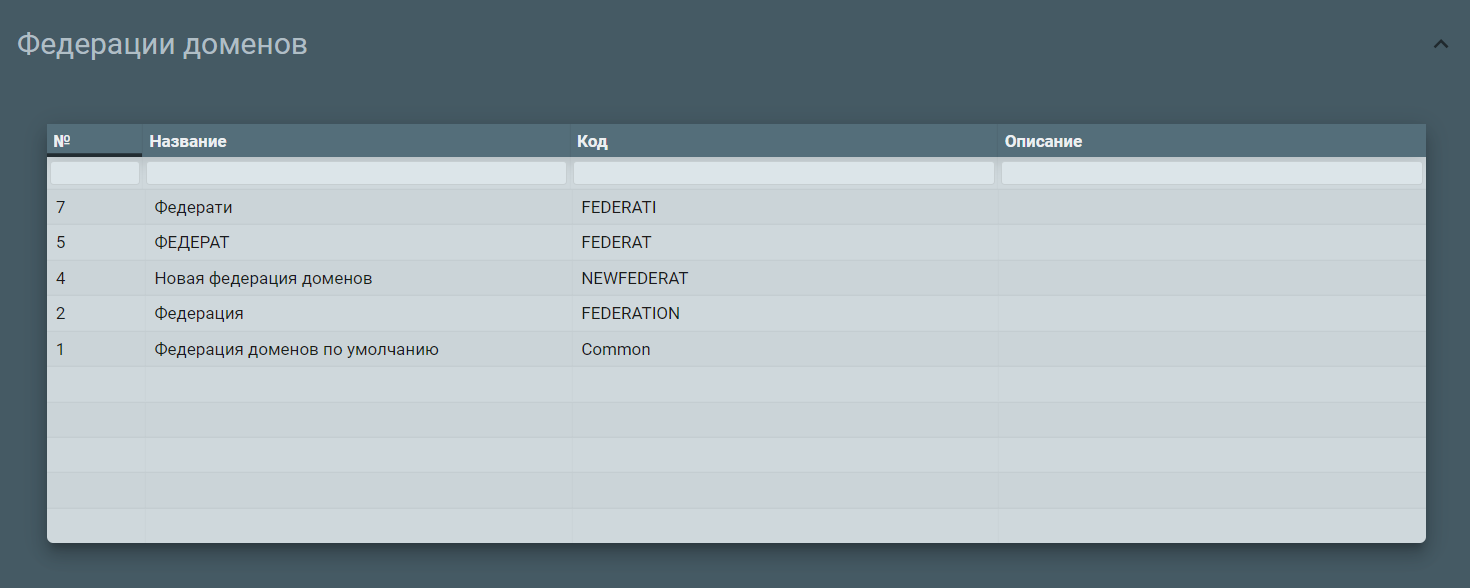Click the filter field under Название

coord(356,172)
